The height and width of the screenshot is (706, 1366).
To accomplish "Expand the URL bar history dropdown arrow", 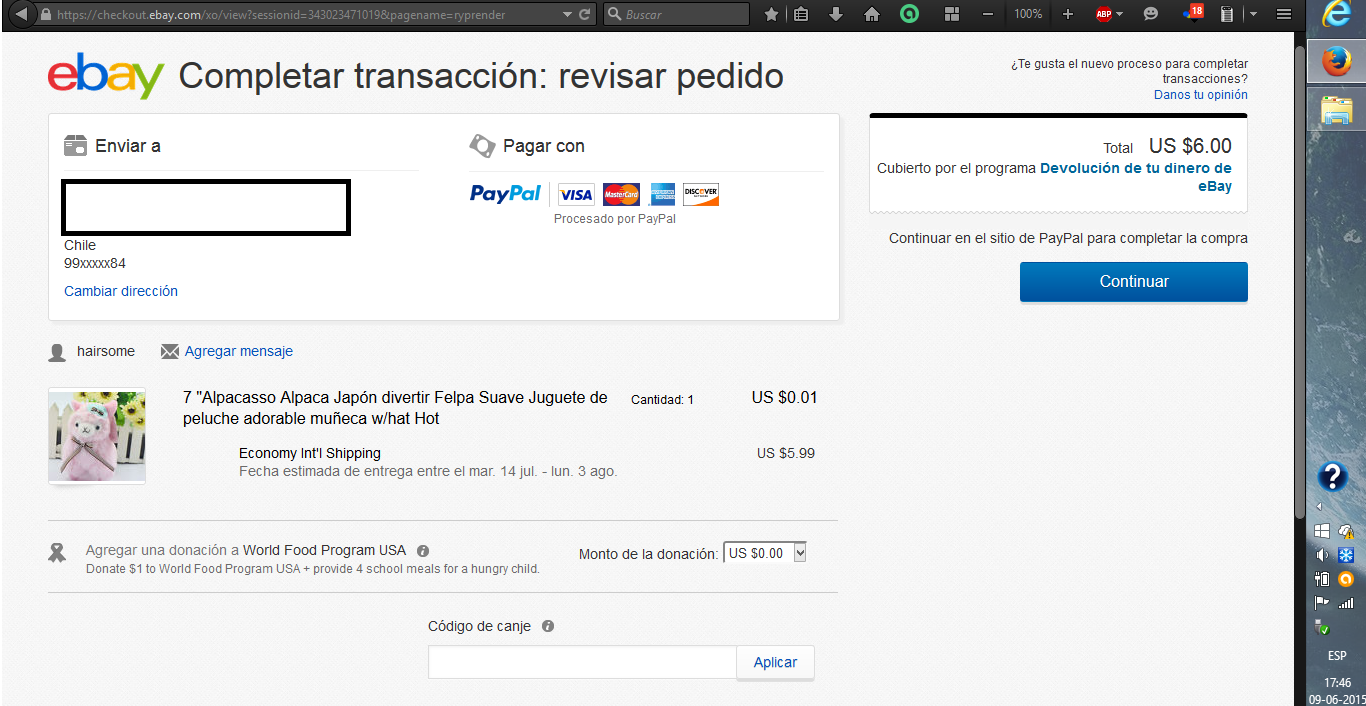I will pos(567,15).
